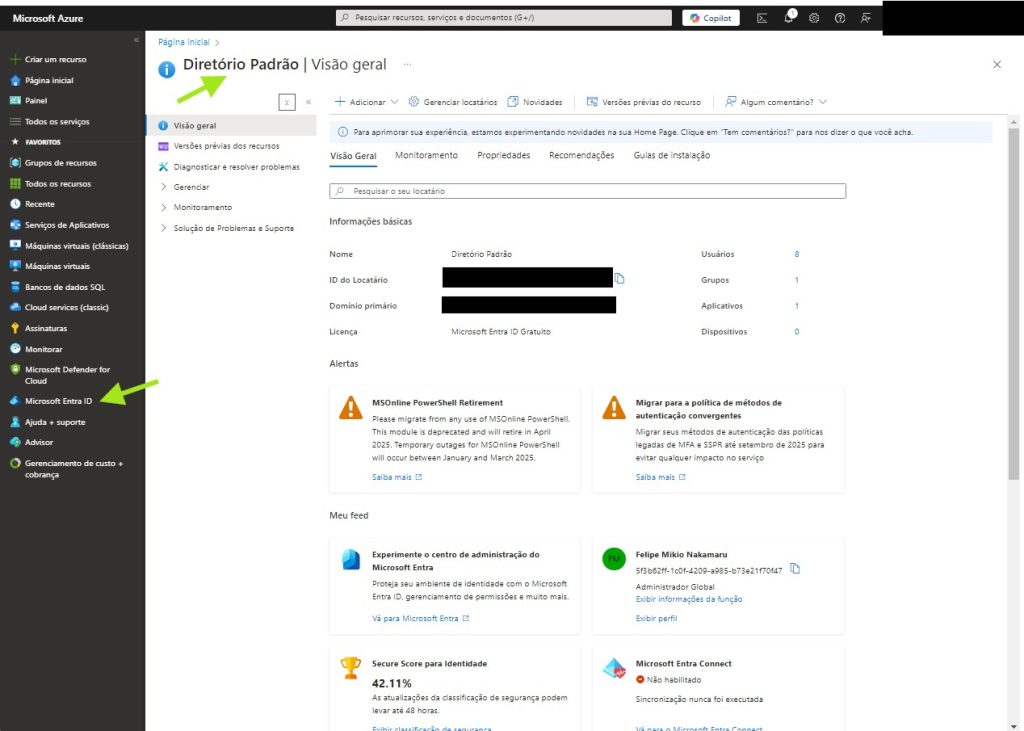Click the page vertical scrollbar
The image size is (1024, 731).
point(1013,303)
